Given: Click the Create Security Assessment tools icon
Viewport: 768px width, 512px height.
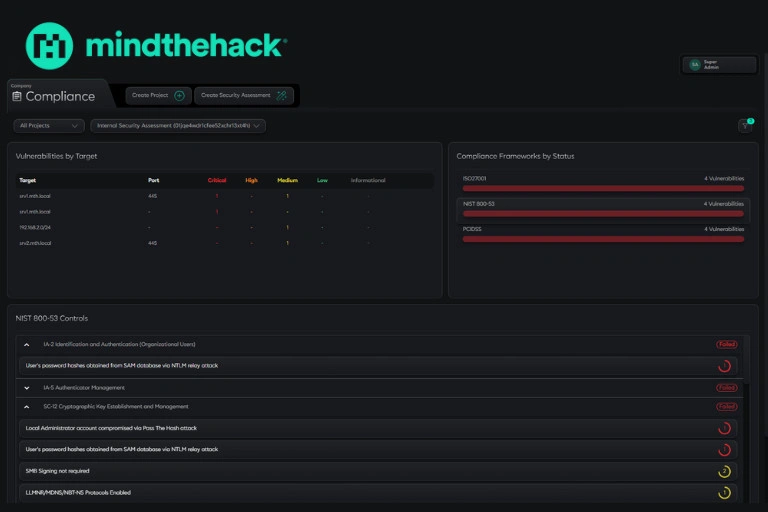Looking at the screenshot, I should tap(281, 96).
